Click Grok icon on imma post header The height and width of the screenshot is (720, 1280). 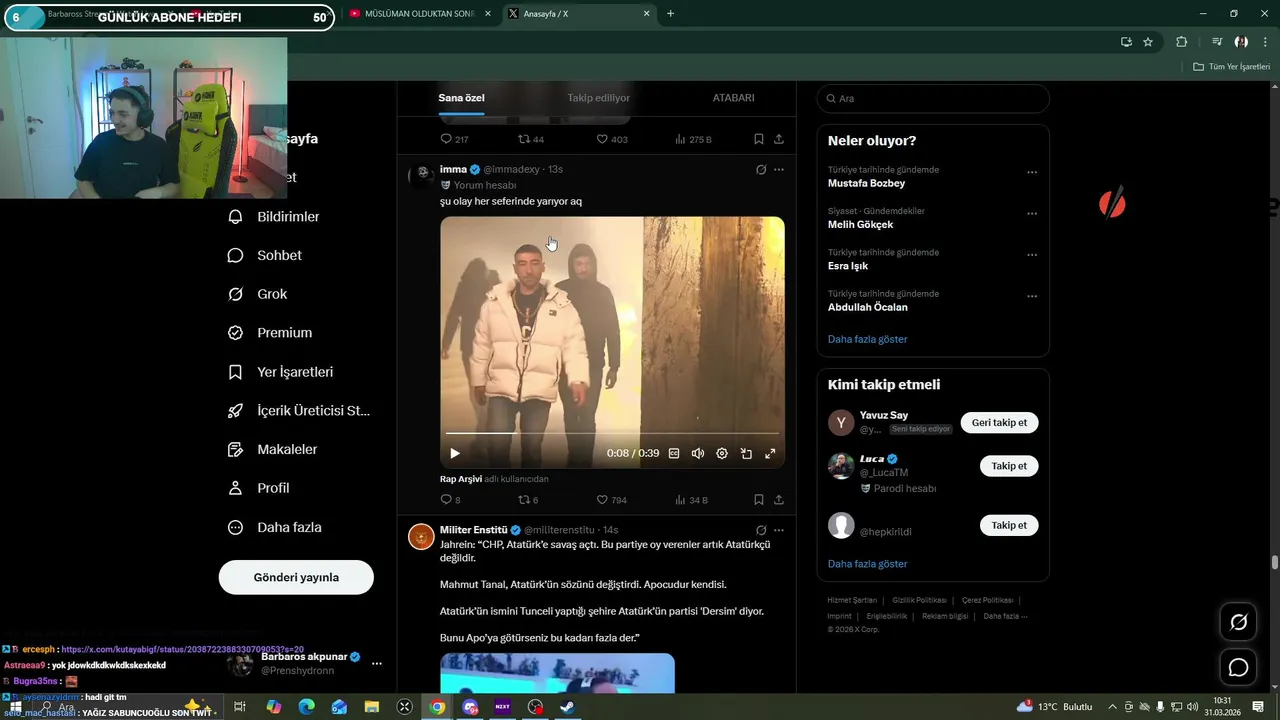761,170
